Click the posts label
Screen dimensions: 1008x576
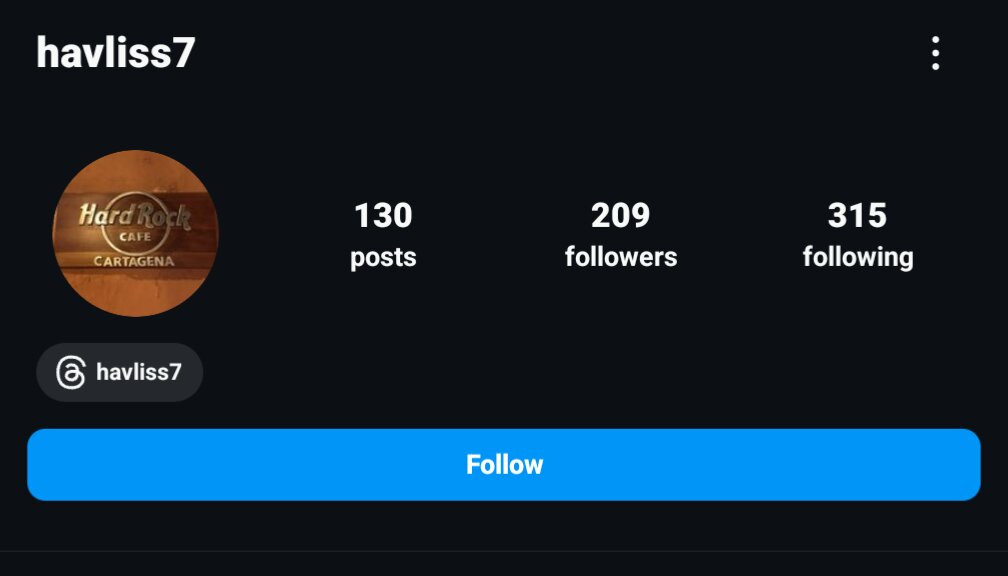point(383,258)
